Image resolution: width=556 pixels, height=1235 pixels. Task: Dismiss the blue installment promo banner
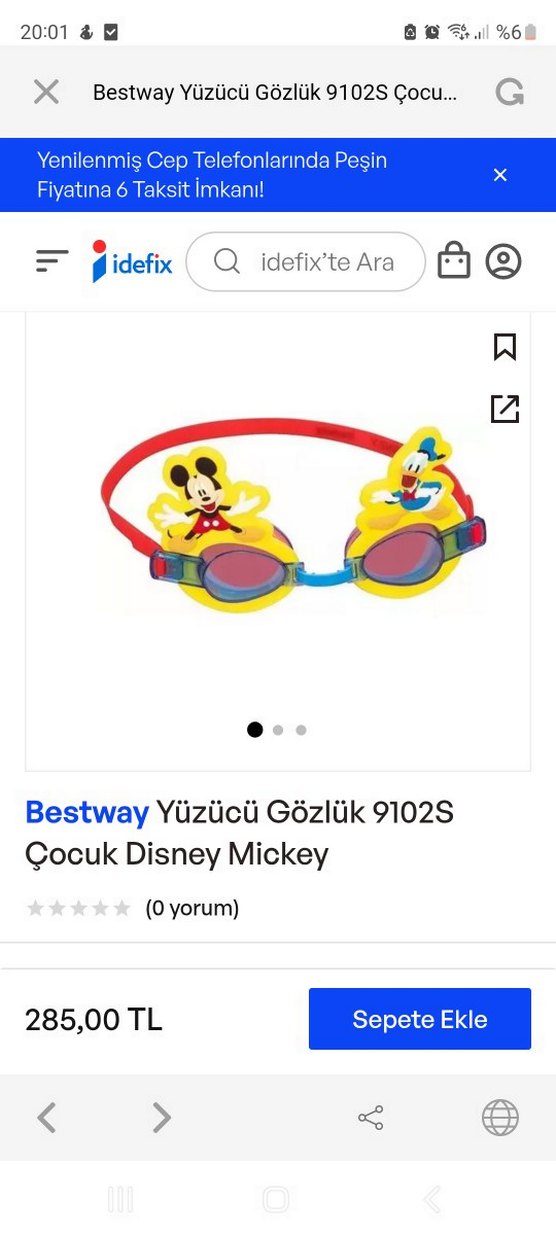[500, 175]
